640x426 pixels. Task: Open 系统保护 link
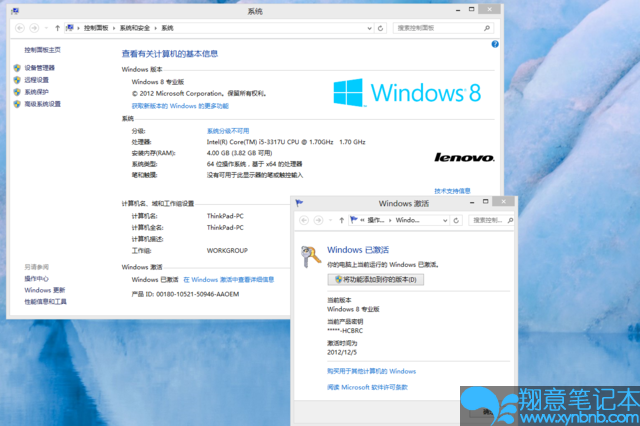[x=36, y=92]
